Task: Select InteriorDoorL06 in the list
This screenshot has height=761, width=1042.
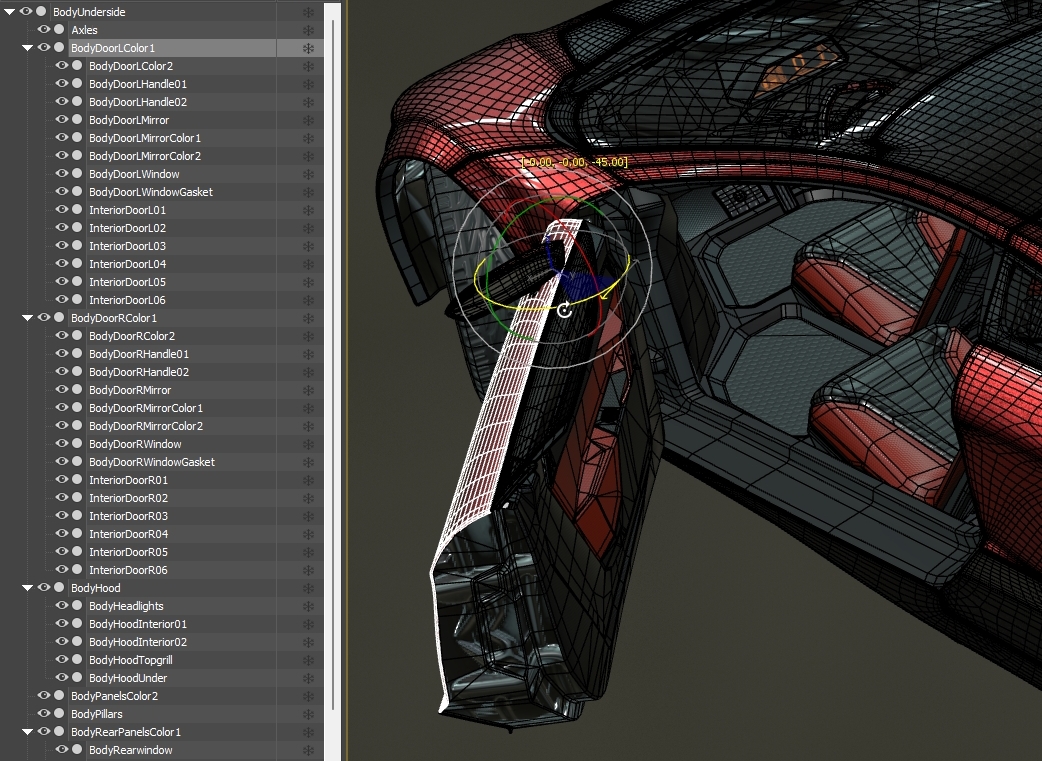Action: pyautogui.click(x=128, y=300)
